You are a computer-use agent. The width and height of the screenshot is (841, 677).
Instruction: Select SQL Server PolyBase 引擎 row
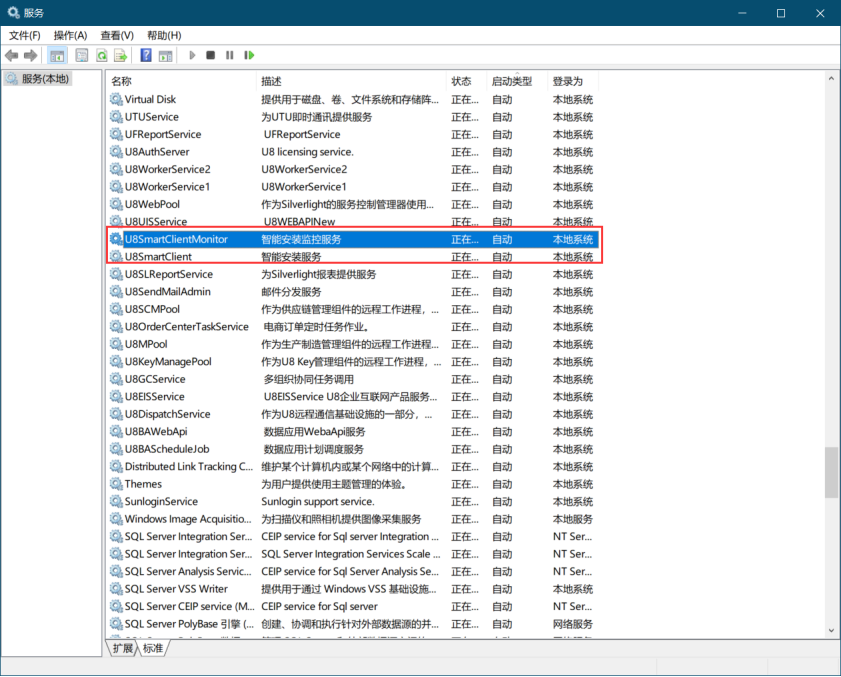353,624
